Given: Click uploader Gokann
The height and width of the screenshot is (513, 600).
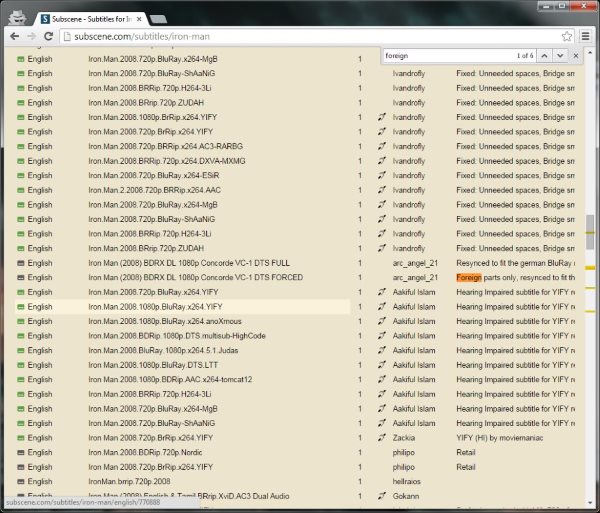Looking at the screenshot, I should (406, 496).
